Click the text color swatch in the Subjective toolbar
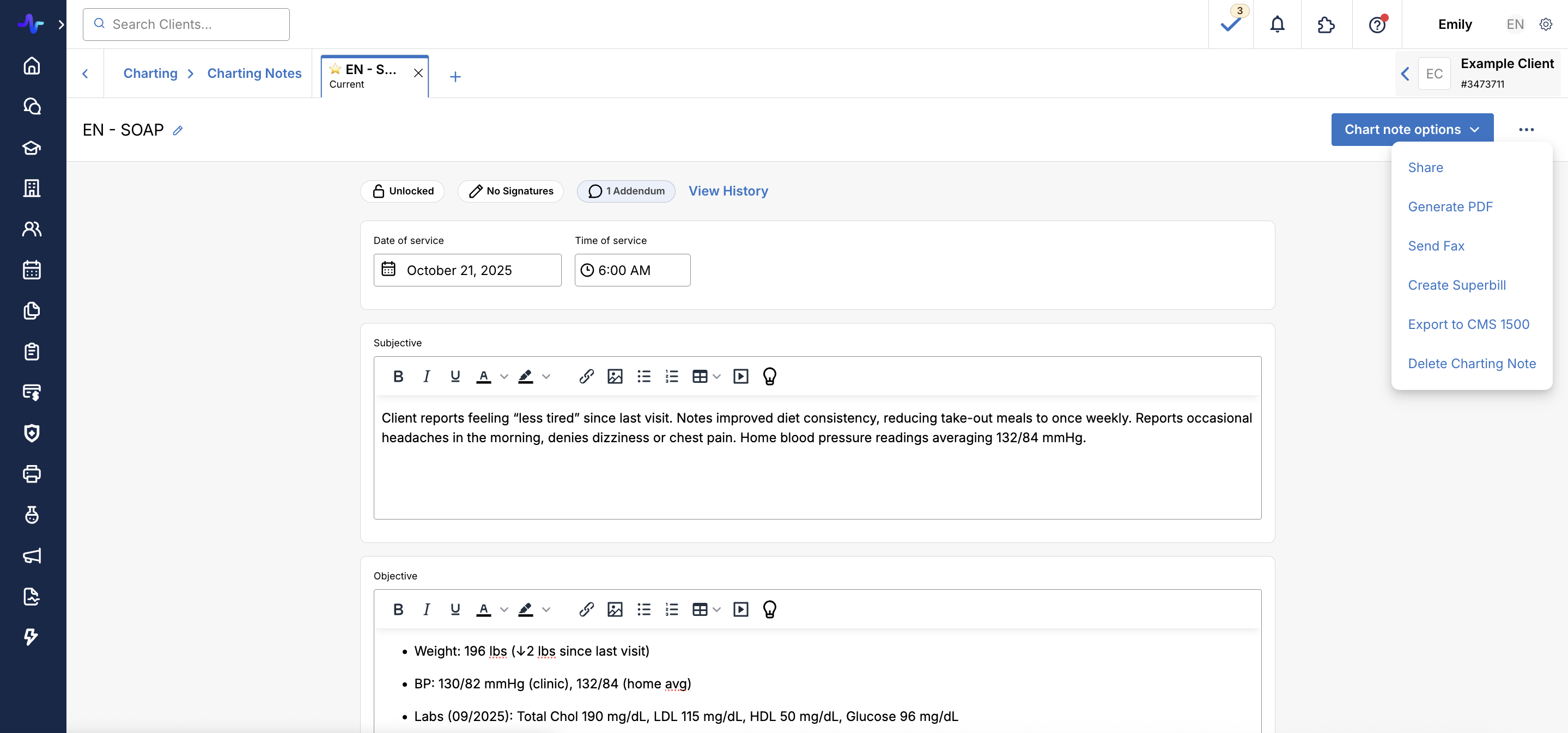 point(484,376)
